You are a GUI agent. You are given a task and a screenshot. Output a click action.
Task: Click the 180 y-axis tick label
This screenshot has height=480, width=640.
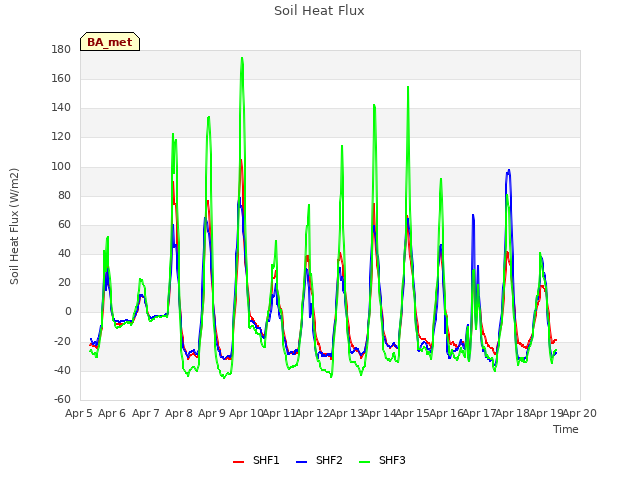point(61,49)
